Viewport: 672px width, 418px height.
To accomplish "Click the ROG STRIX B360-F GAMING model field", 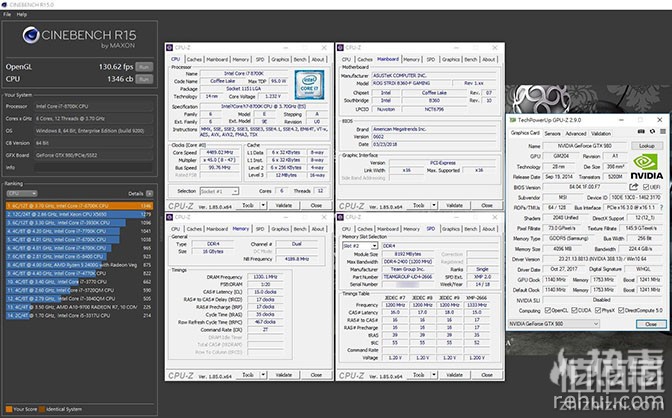I will (411, 83).
